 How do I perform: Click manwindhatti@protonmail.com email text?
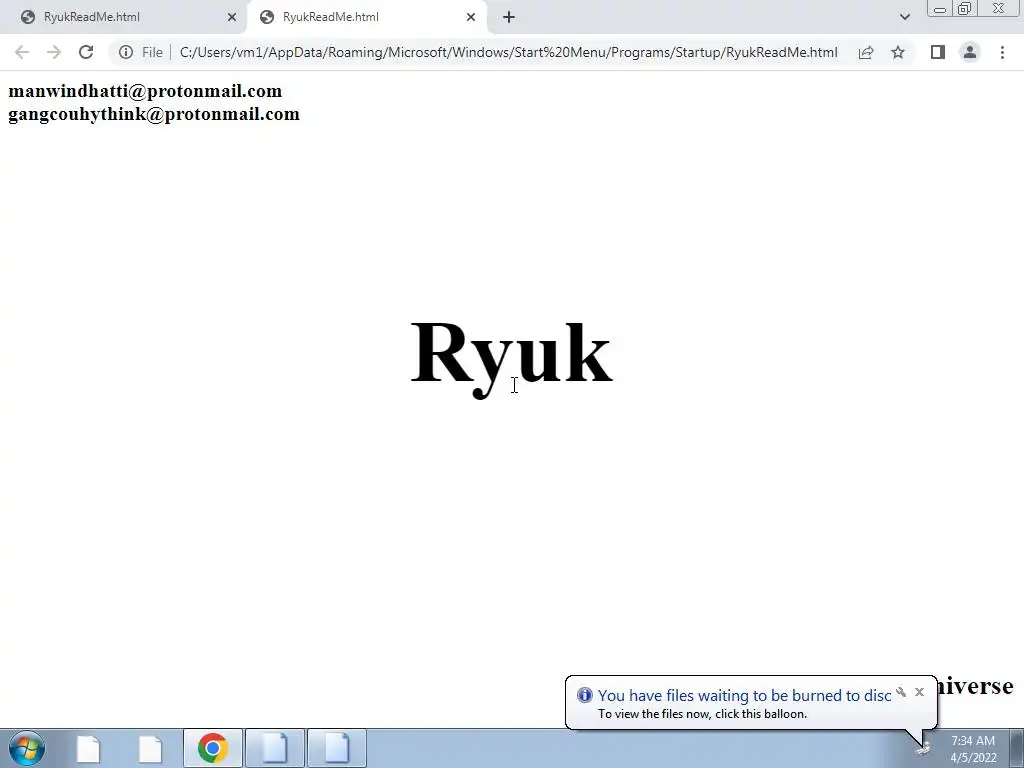[145, 91]
